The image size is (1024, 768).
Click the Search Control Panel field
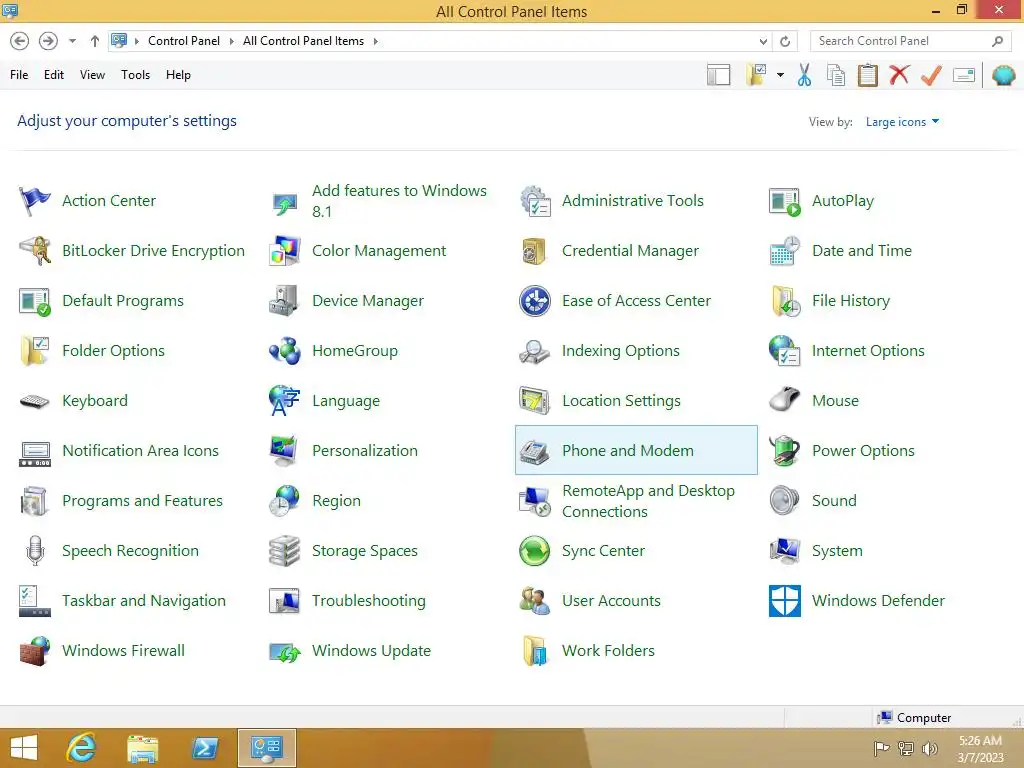tap(911, 41)
